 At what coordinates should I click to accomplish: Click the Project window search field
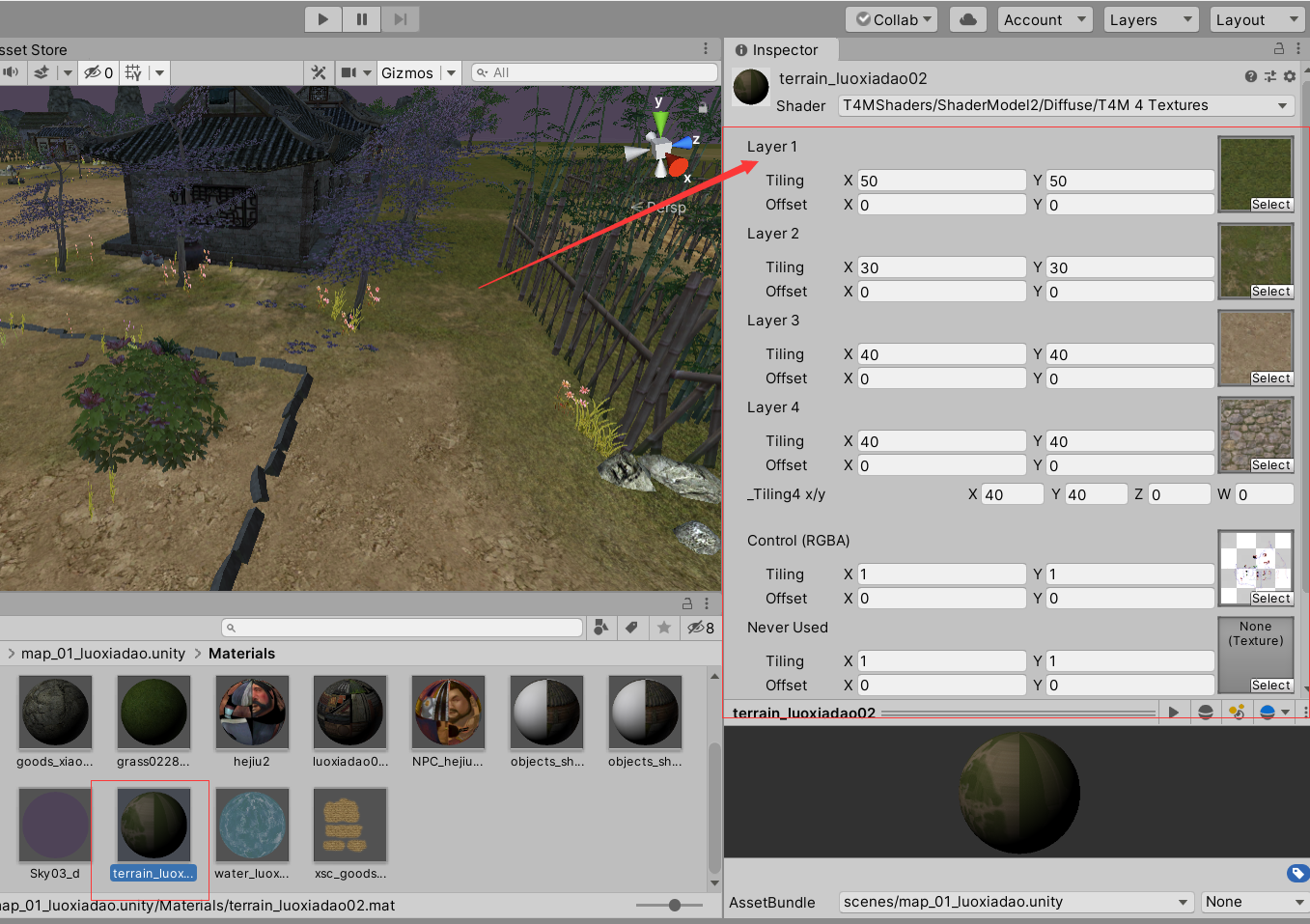403,628
